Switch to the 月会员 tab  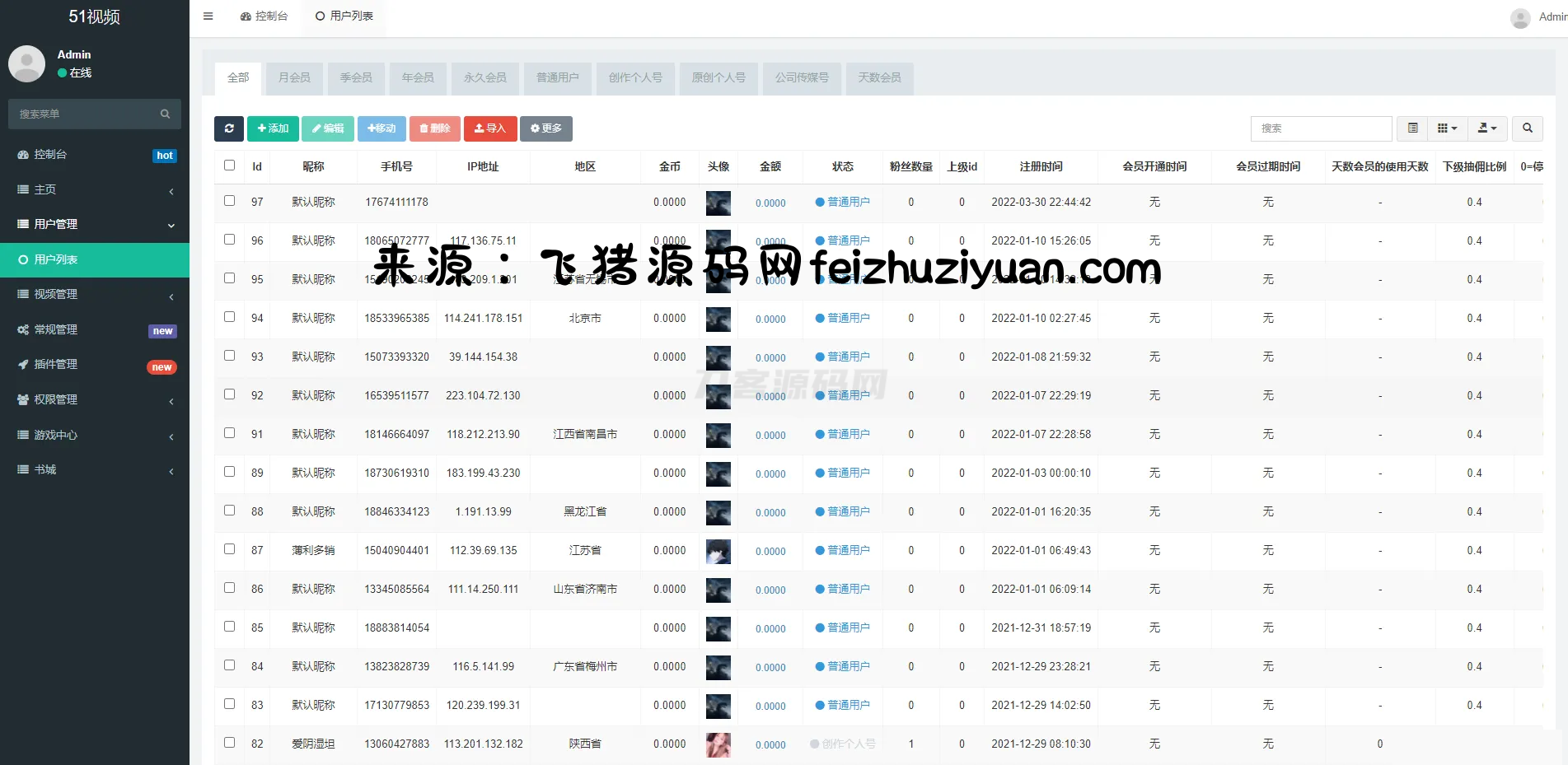click(294, 77)
